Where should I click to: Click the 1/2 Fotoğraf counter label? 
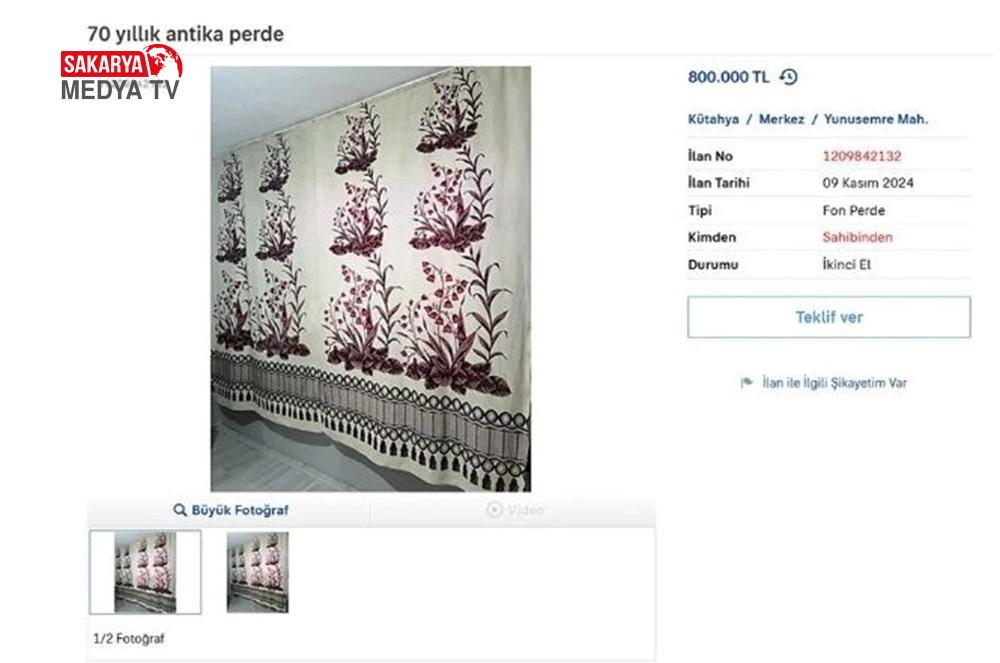click(129, 638)
